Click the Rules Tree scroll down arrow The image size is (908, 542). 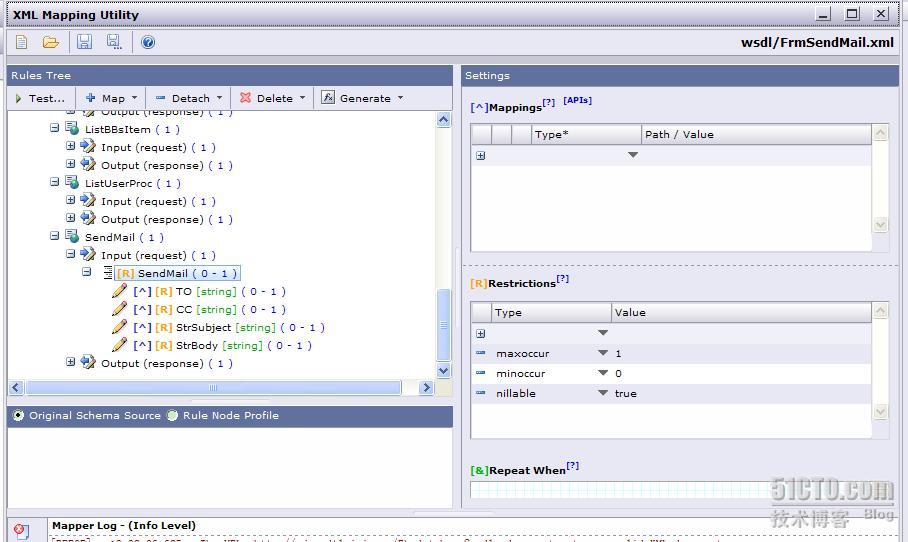point(444,371)
